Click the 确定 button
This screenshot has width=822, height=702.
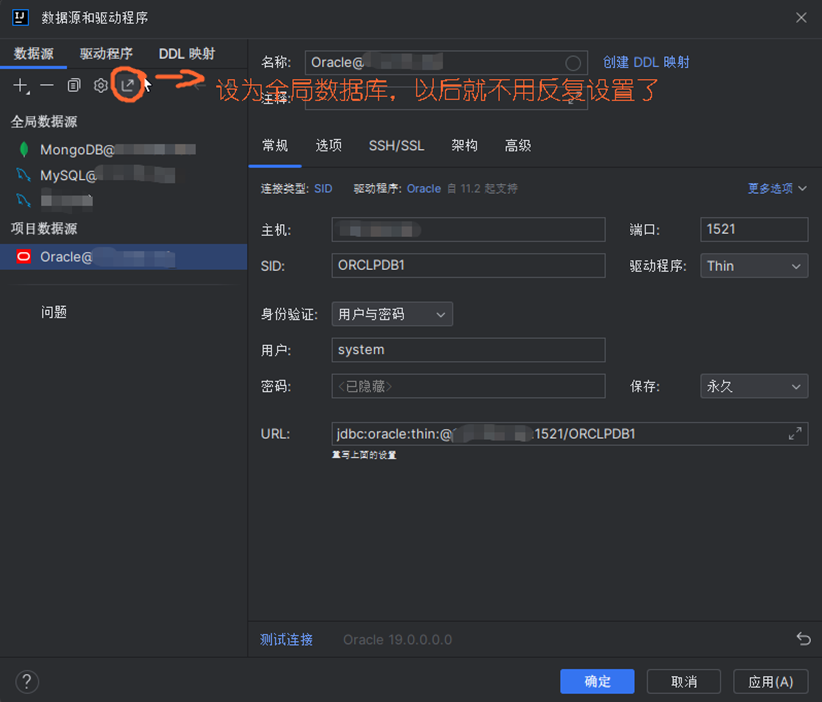[x=597, y=681]
